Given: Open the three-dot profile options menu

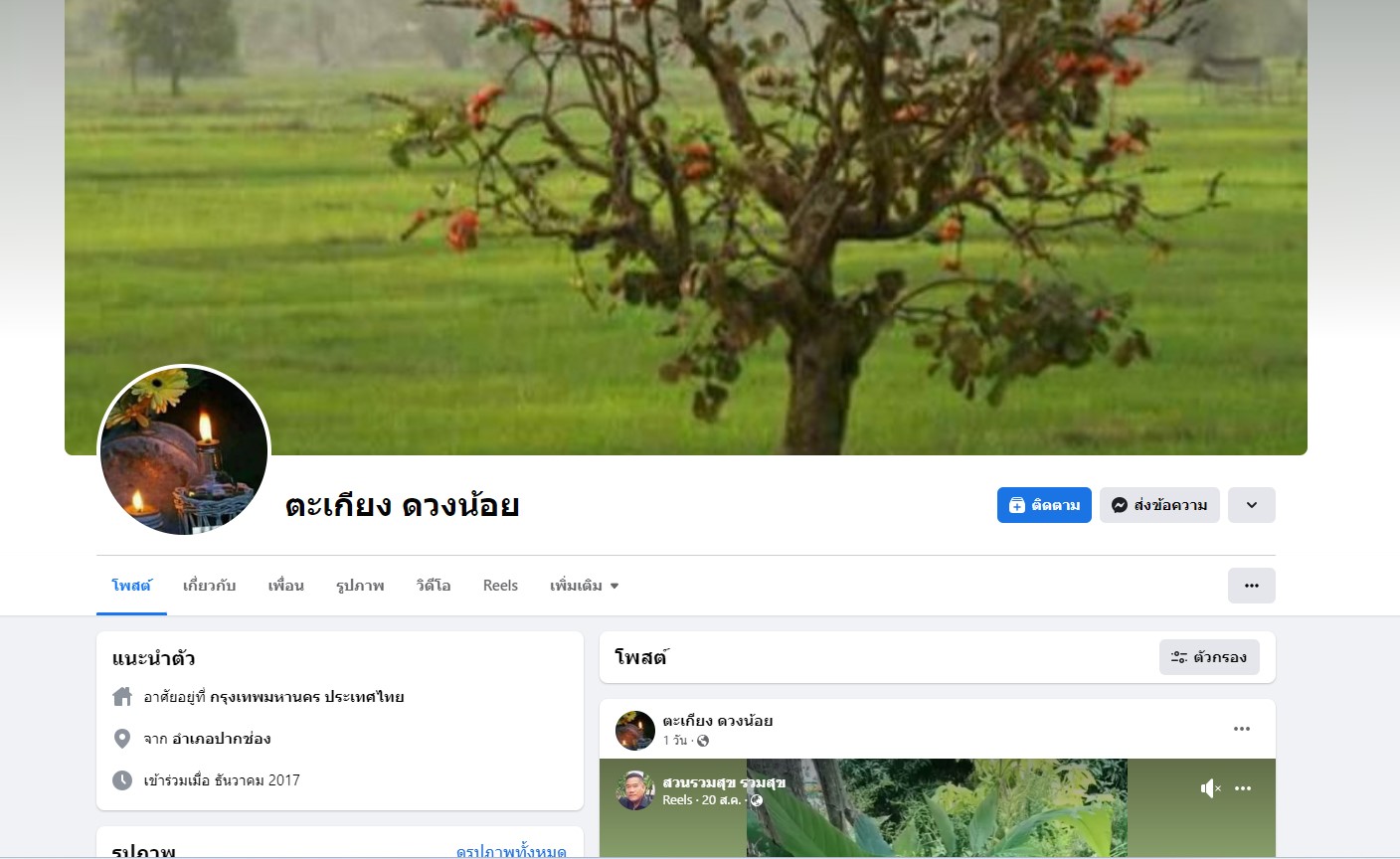Looking at the screenshot, I should 1252,586.
